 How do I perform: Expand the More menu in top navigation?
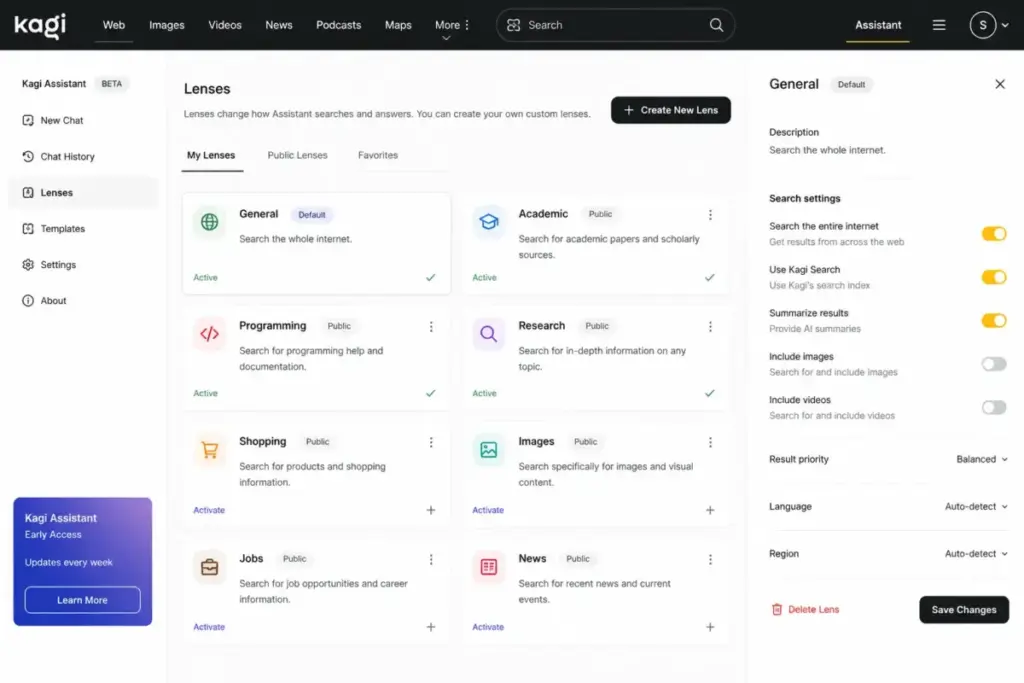tap(452, 25)
